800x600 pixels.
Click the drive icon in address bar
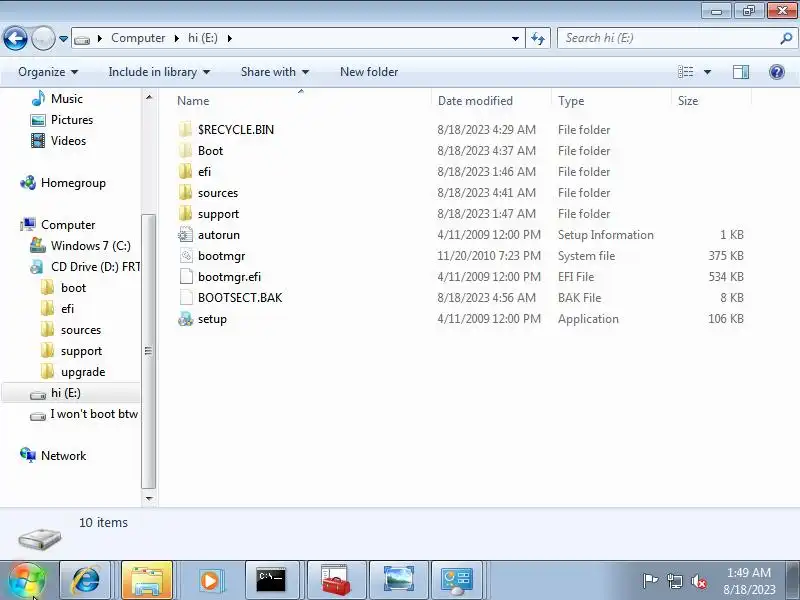(82, 39)
